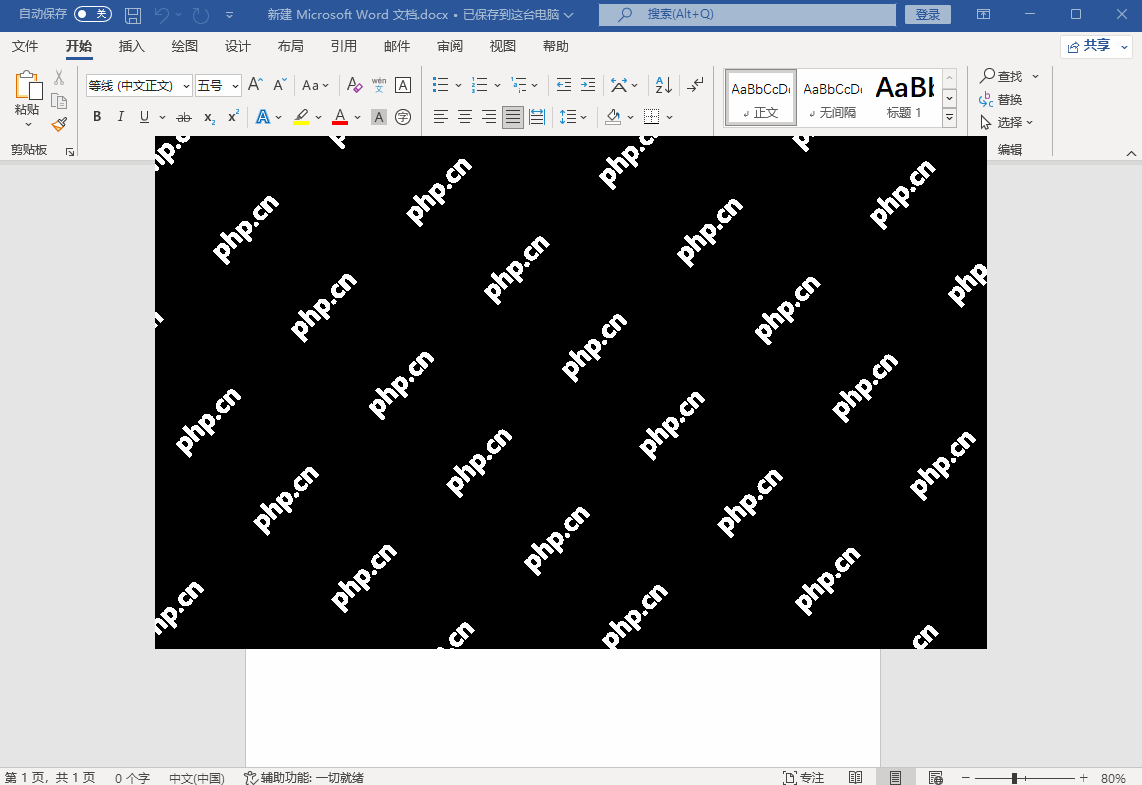The image size is (1142, 785).
Task: Switch to the 布局 ribbon tab
Action: pos(291,46)
